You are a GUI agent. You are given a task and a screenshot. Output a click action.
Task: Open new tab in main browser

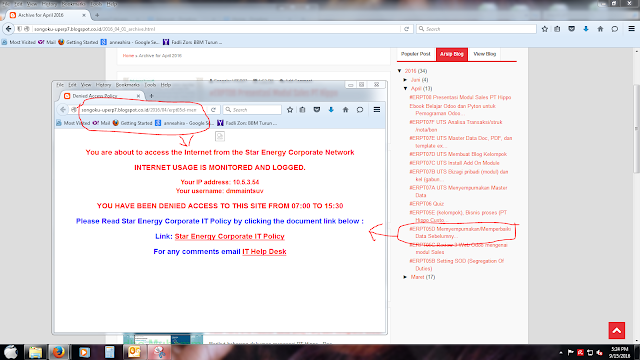tap(97, 15)
